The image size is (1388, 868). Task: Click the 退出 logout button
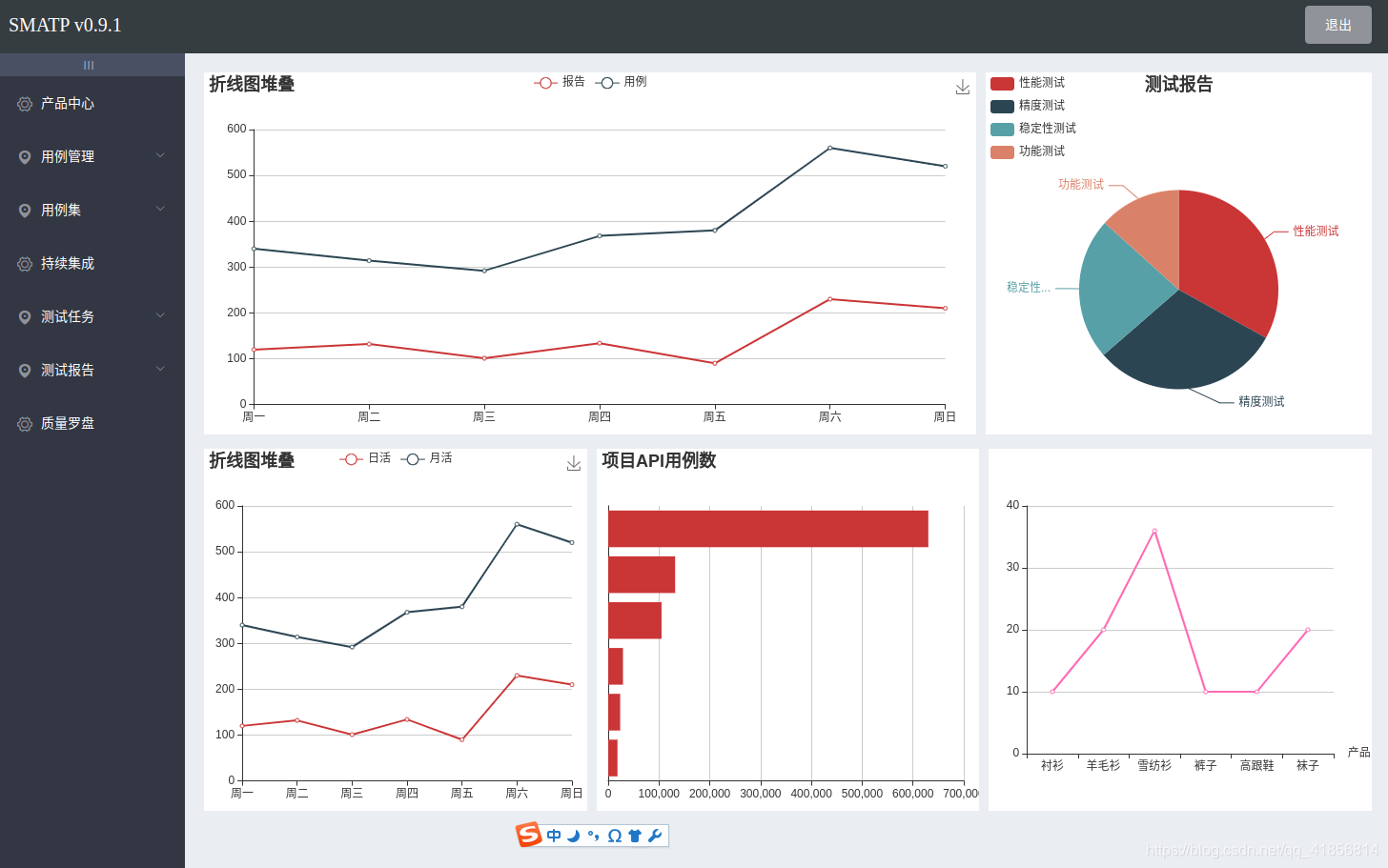tap(1337, 25)
